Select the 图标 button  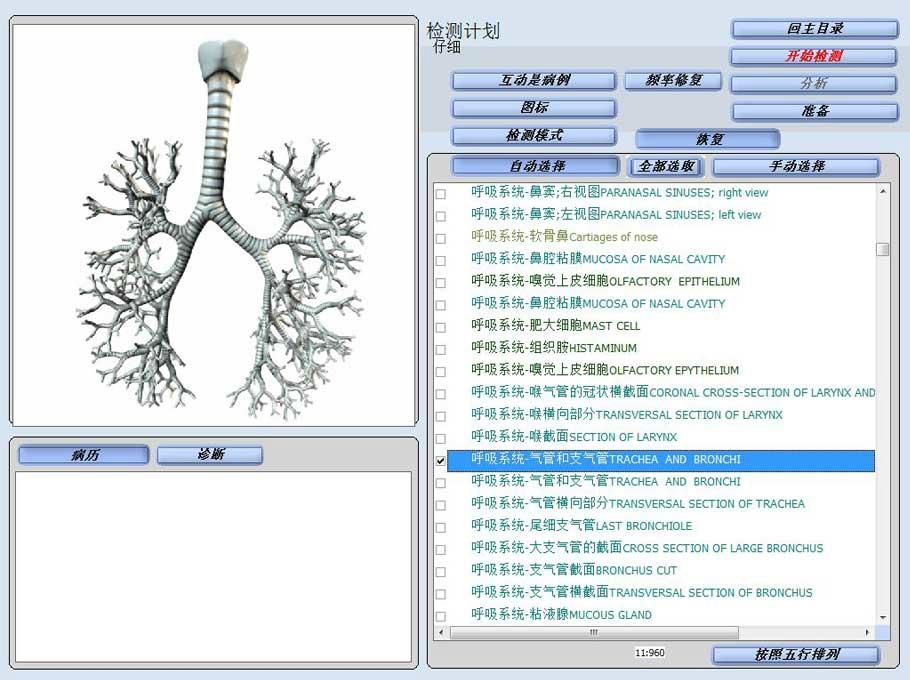[533, 108]
